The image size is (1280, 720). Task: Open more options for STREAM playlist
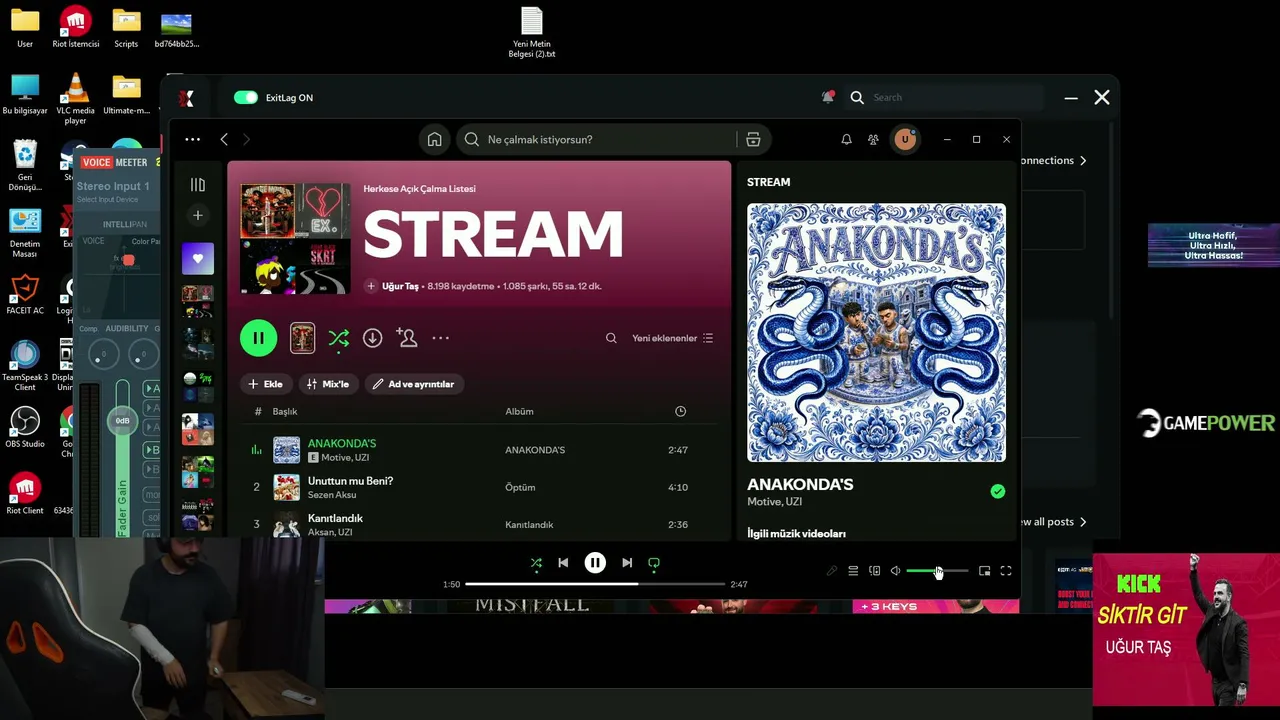(440, 338)
